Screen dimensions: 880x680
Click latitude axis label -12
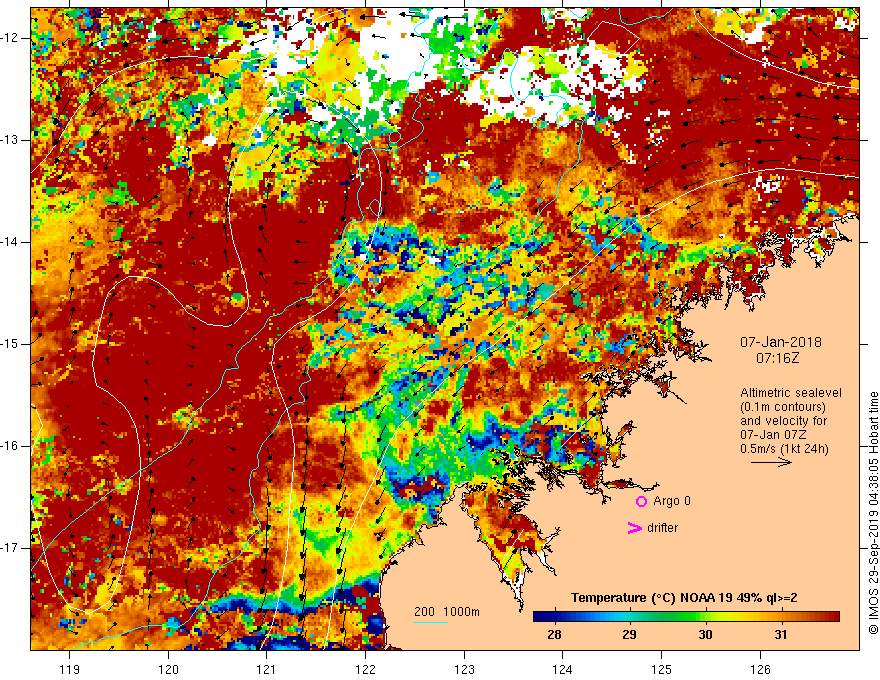coord(11,38)
